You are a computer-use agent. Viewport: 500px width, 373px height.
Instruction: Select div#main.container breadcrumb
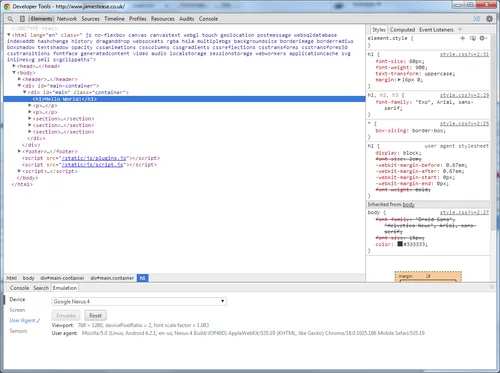pos(112,278)
